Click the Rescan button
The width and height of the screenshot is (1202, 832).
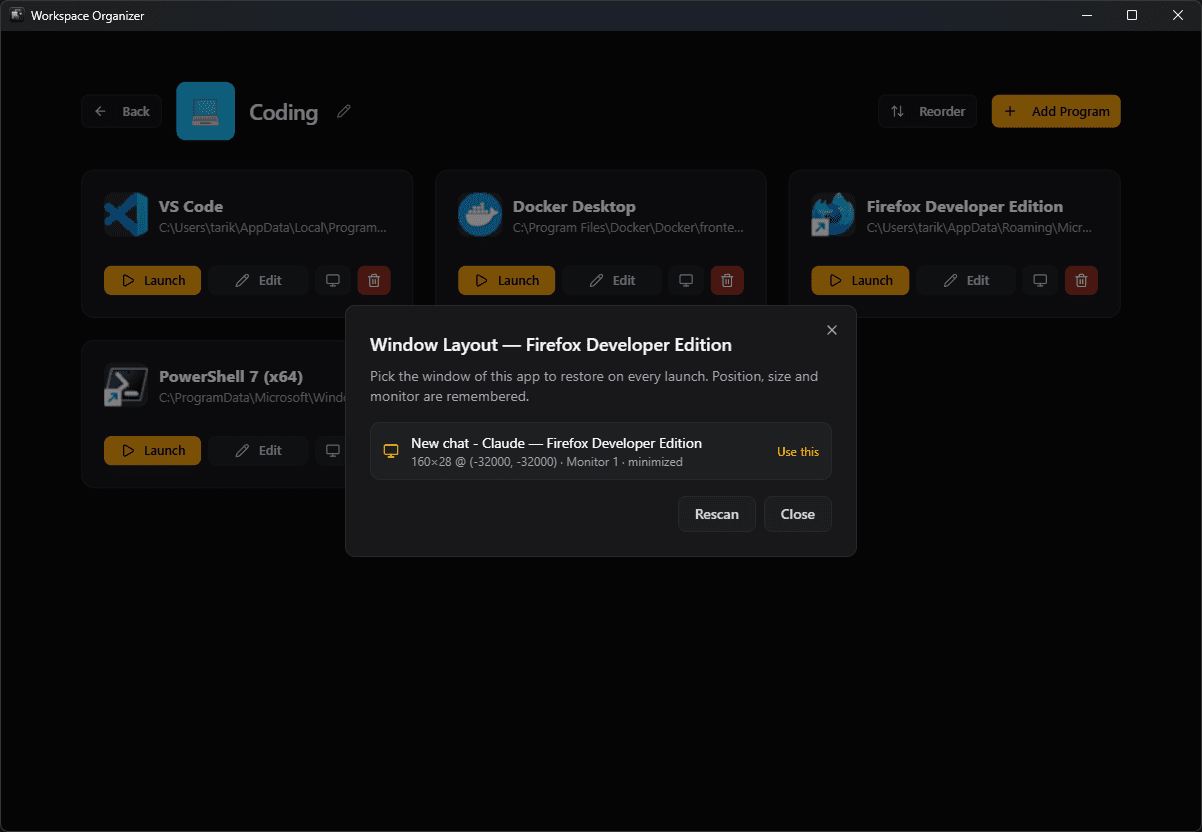(717, 514)
